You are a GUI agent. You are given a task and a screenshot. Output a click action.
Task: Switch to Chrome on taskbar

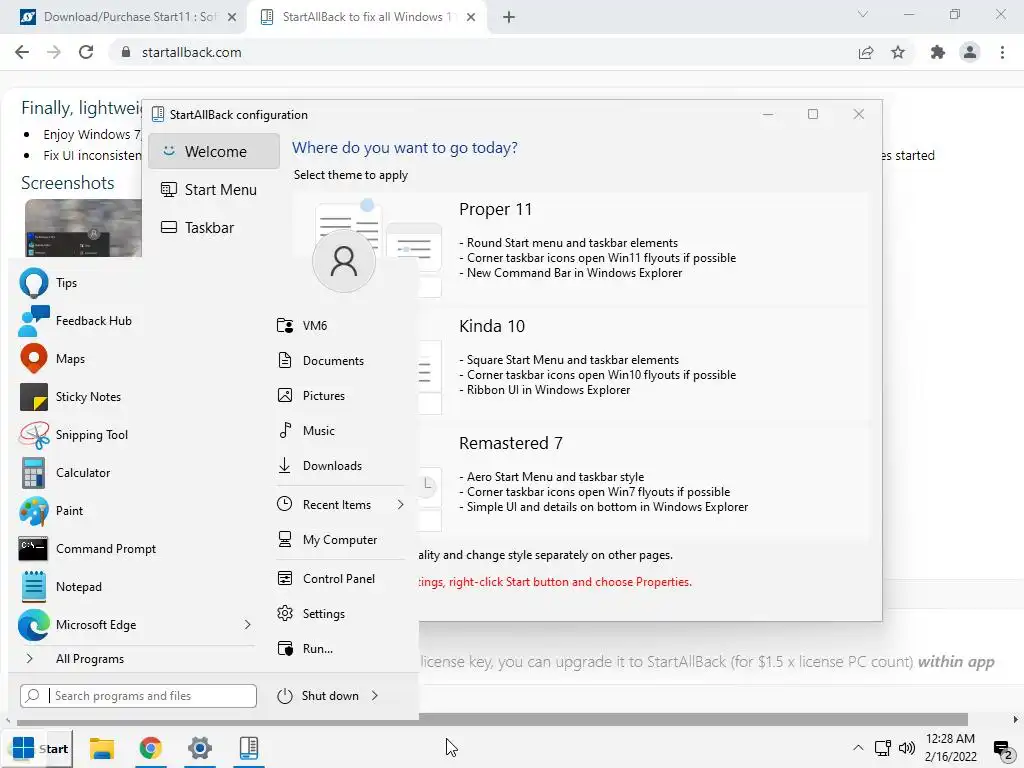(150, 748)
